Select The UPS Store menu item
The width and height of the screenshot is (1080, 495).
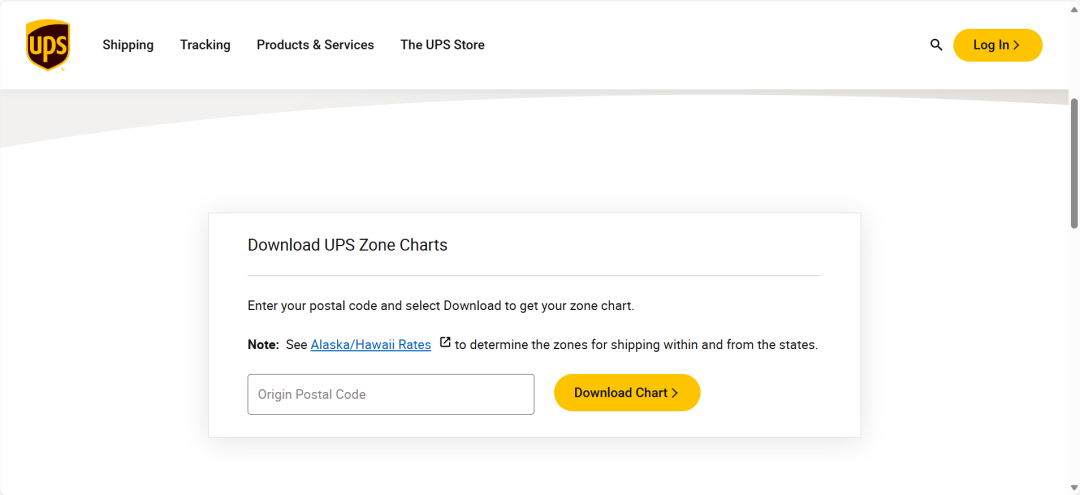pos(442,45)
